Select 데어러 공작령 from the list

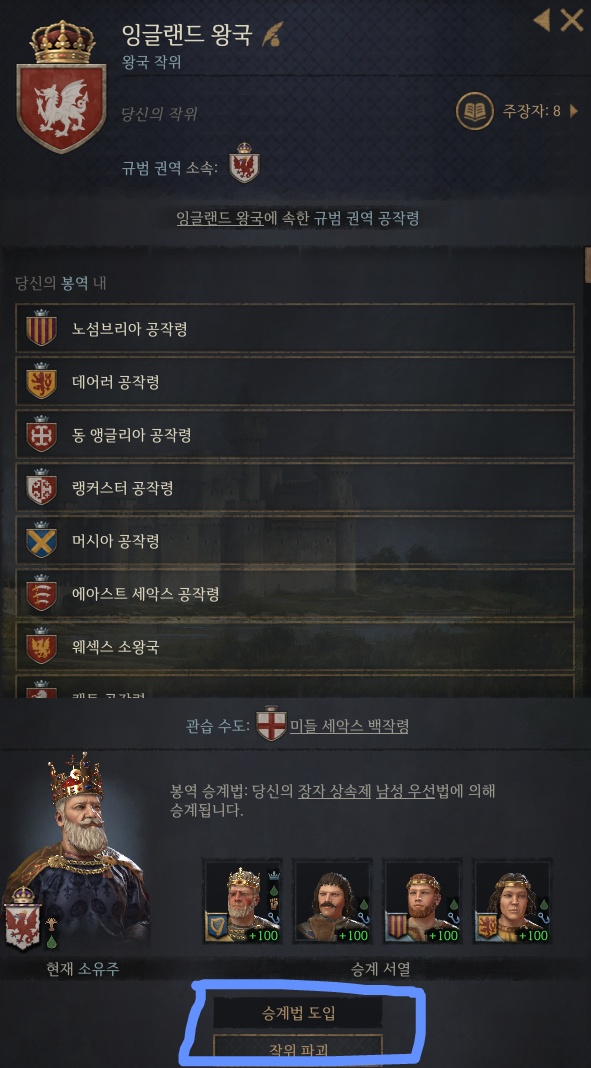coord(295,381)
